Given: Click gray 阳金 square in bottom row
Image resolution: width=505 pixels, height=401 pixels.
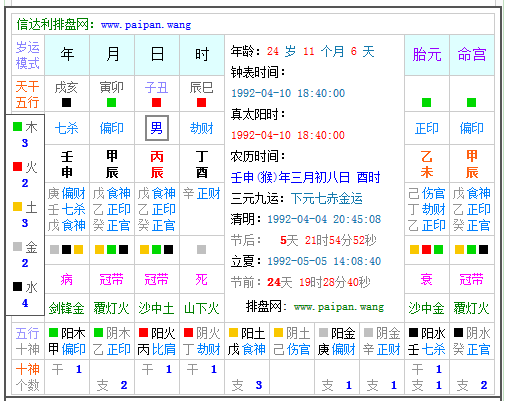Looking at the screenshot, I should click(x=323, y=332).
